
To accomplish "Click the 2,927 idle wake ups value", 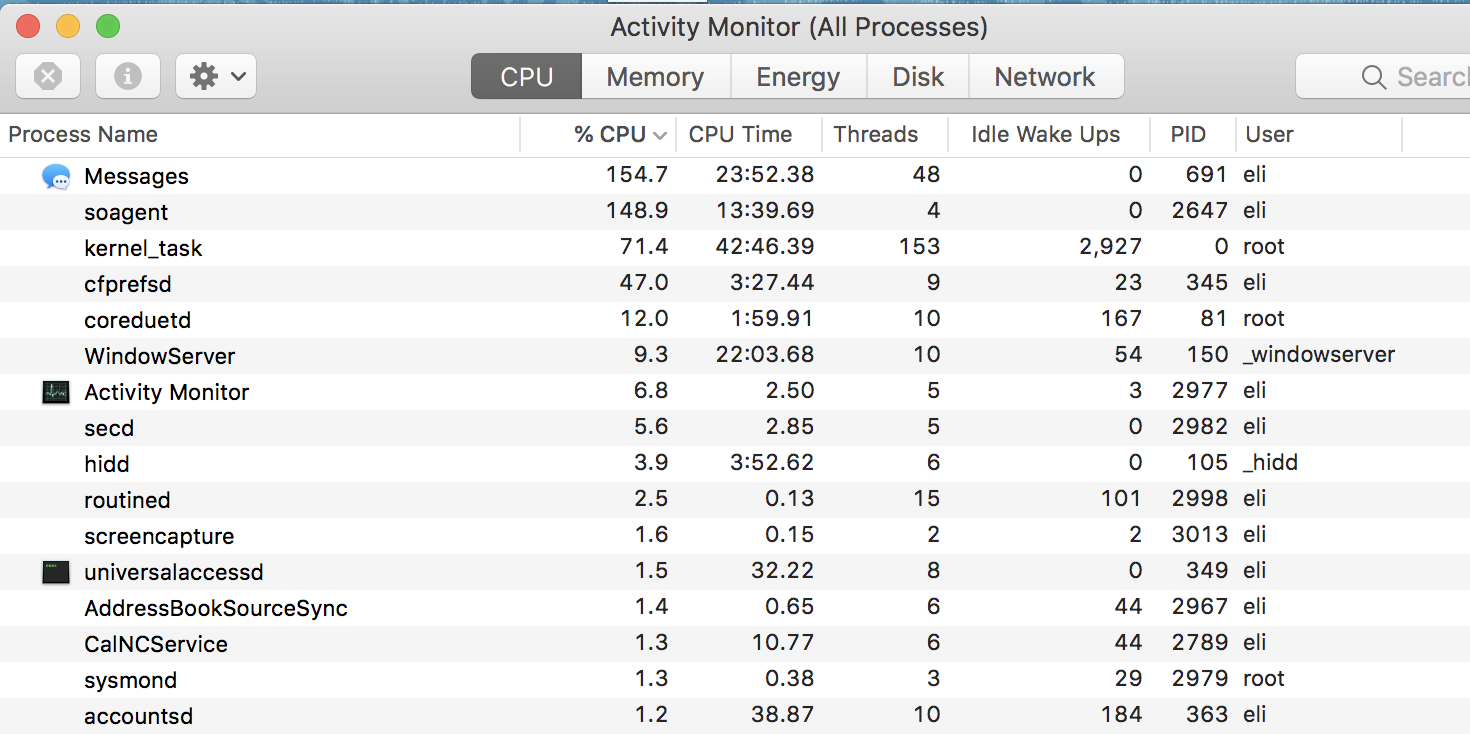I will (x=1110, y=247).
